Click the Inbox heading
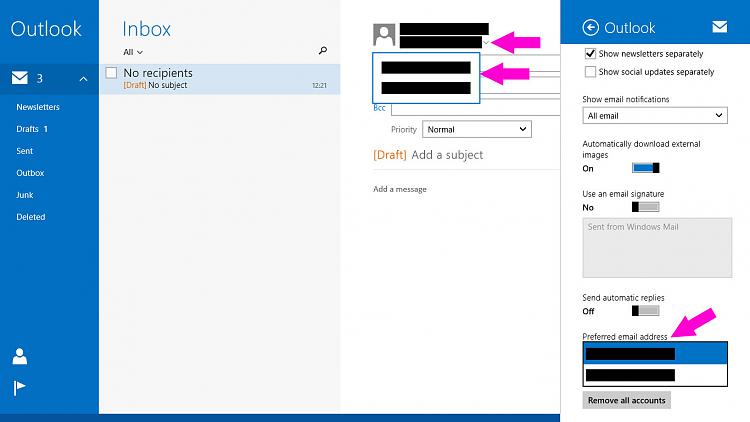Viewport: 750px width, 422px height. pyautogui.click(x=146, y=29)
